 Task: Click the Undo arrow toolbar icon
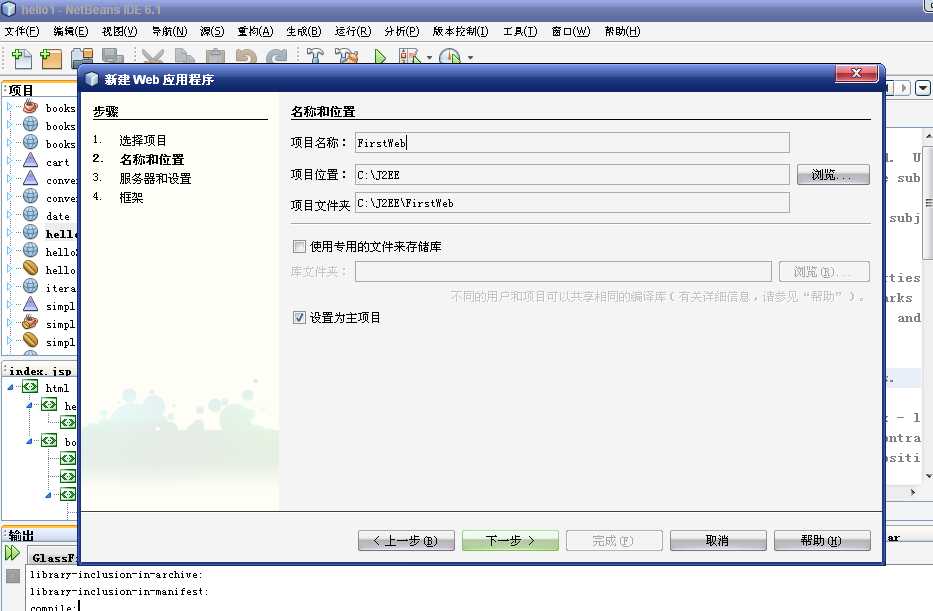click(246, 57)
